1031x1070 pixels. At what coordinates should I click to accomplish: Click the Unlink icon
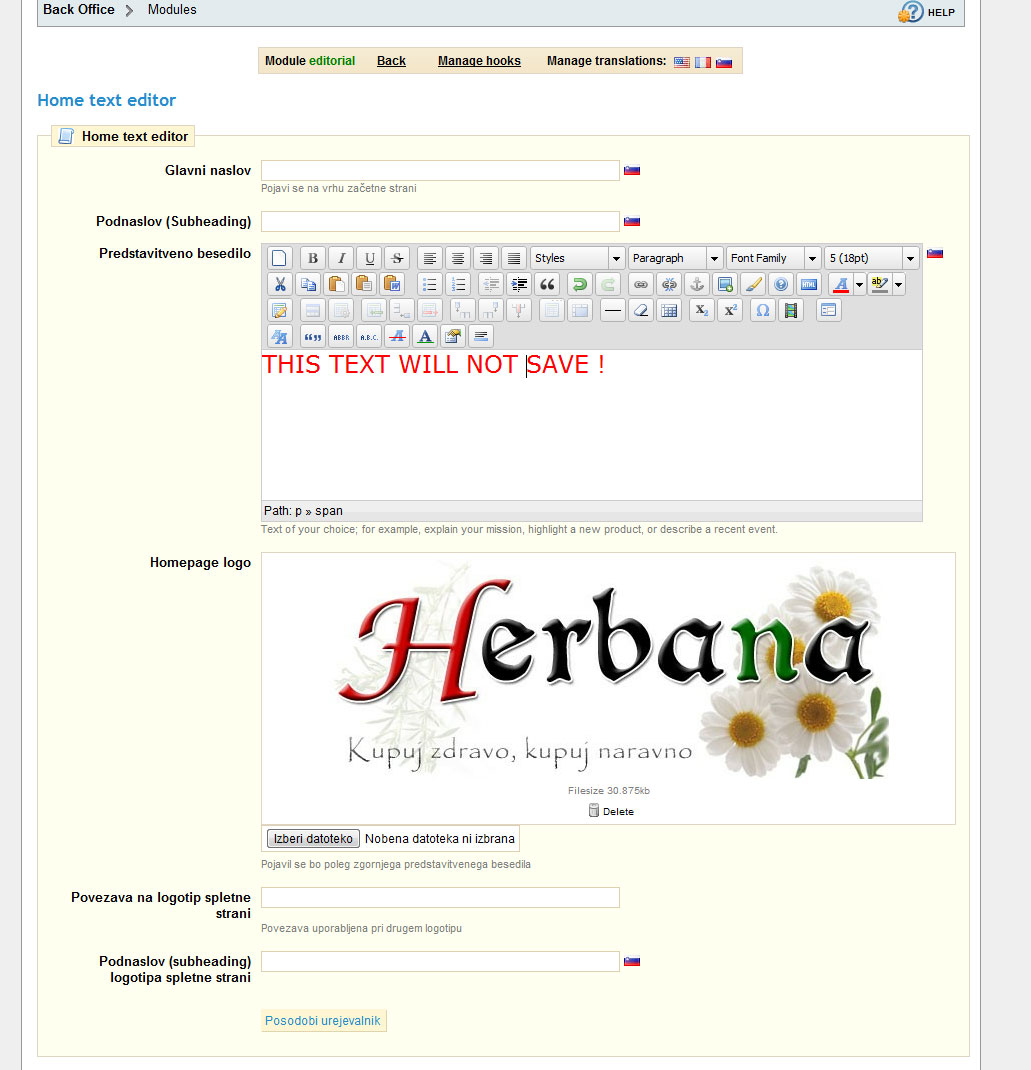(x=669, y=284)
